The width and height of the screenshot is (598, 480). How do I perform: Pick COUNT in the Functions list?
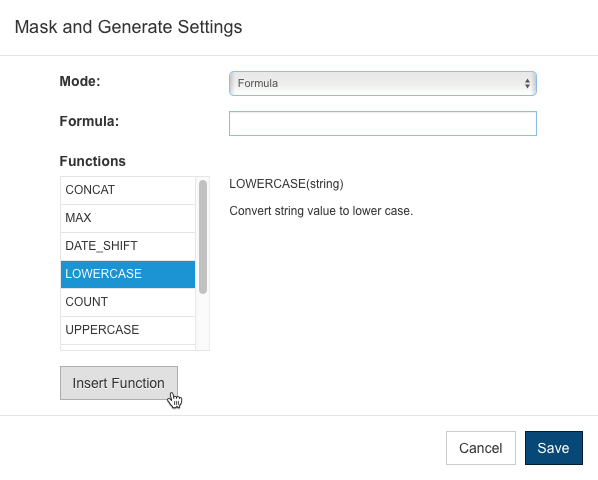point(128,302)
